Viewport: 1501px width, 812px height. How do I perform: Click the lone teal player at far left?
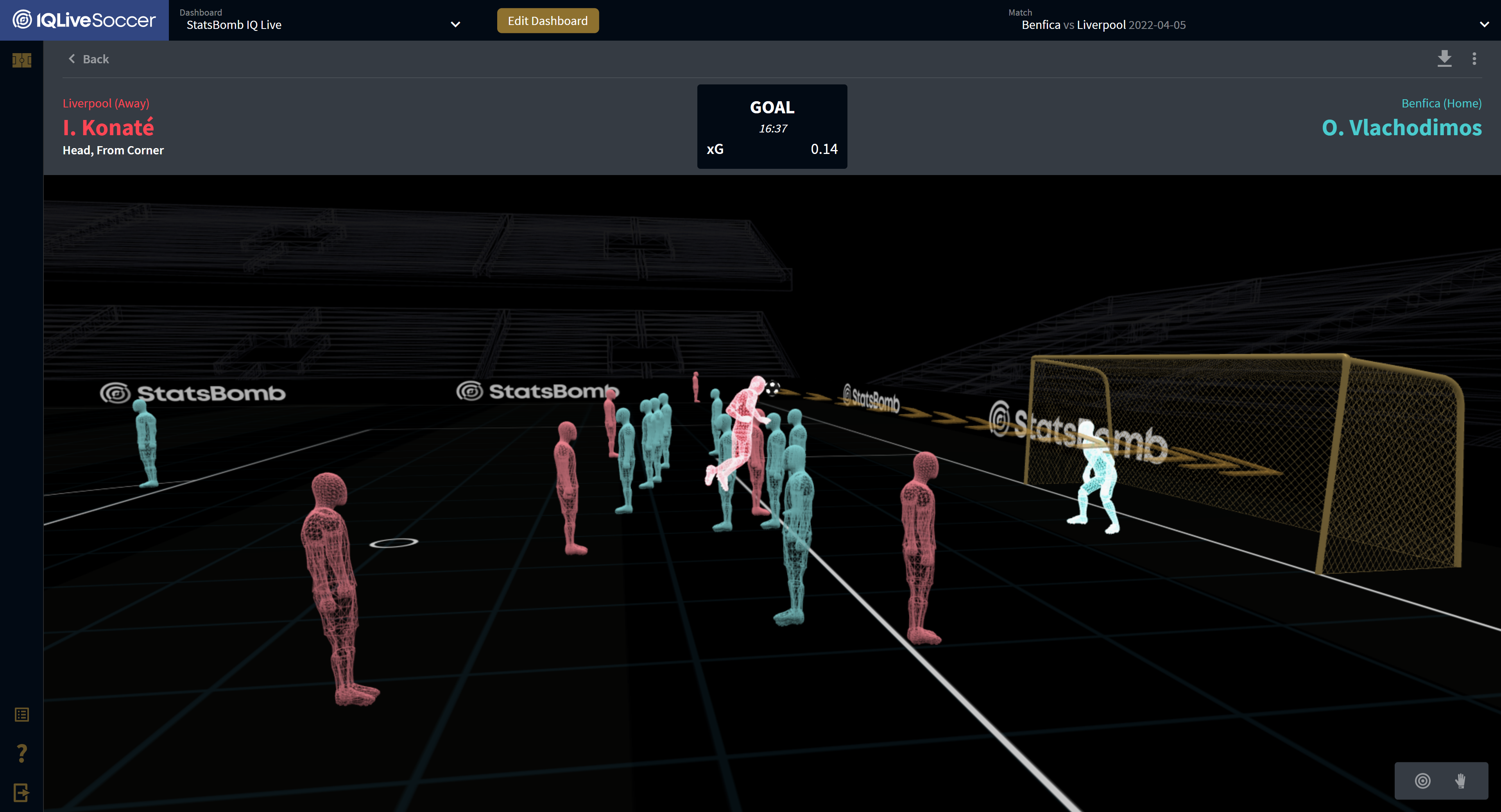[x=146, y=444]
